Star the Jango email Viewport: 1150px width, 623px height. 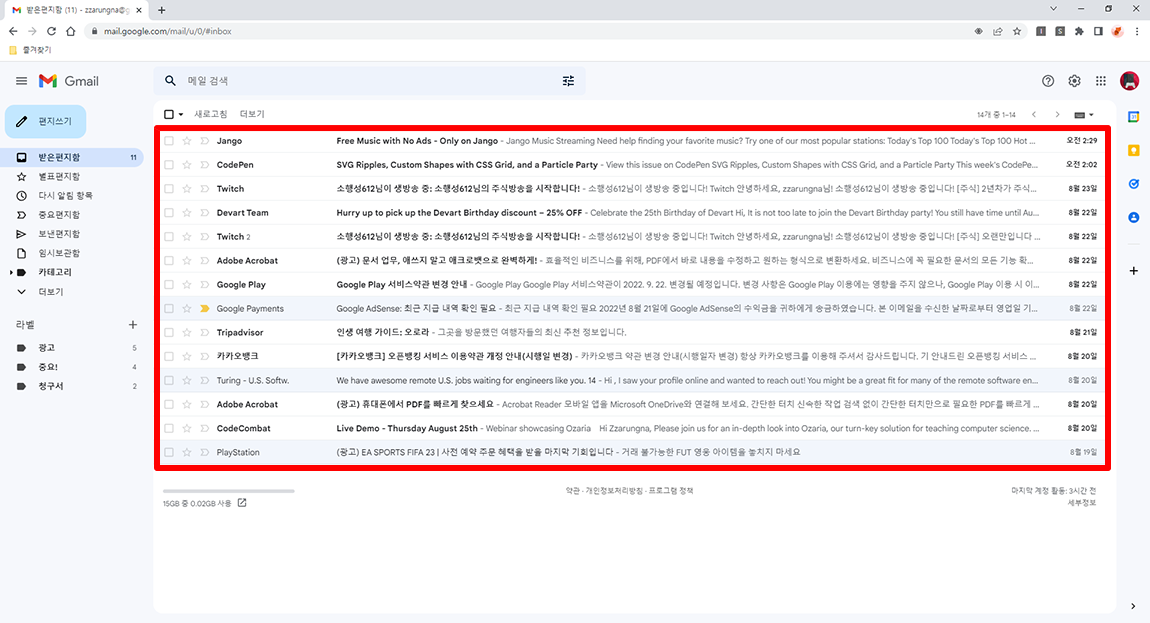pos(187,141)
